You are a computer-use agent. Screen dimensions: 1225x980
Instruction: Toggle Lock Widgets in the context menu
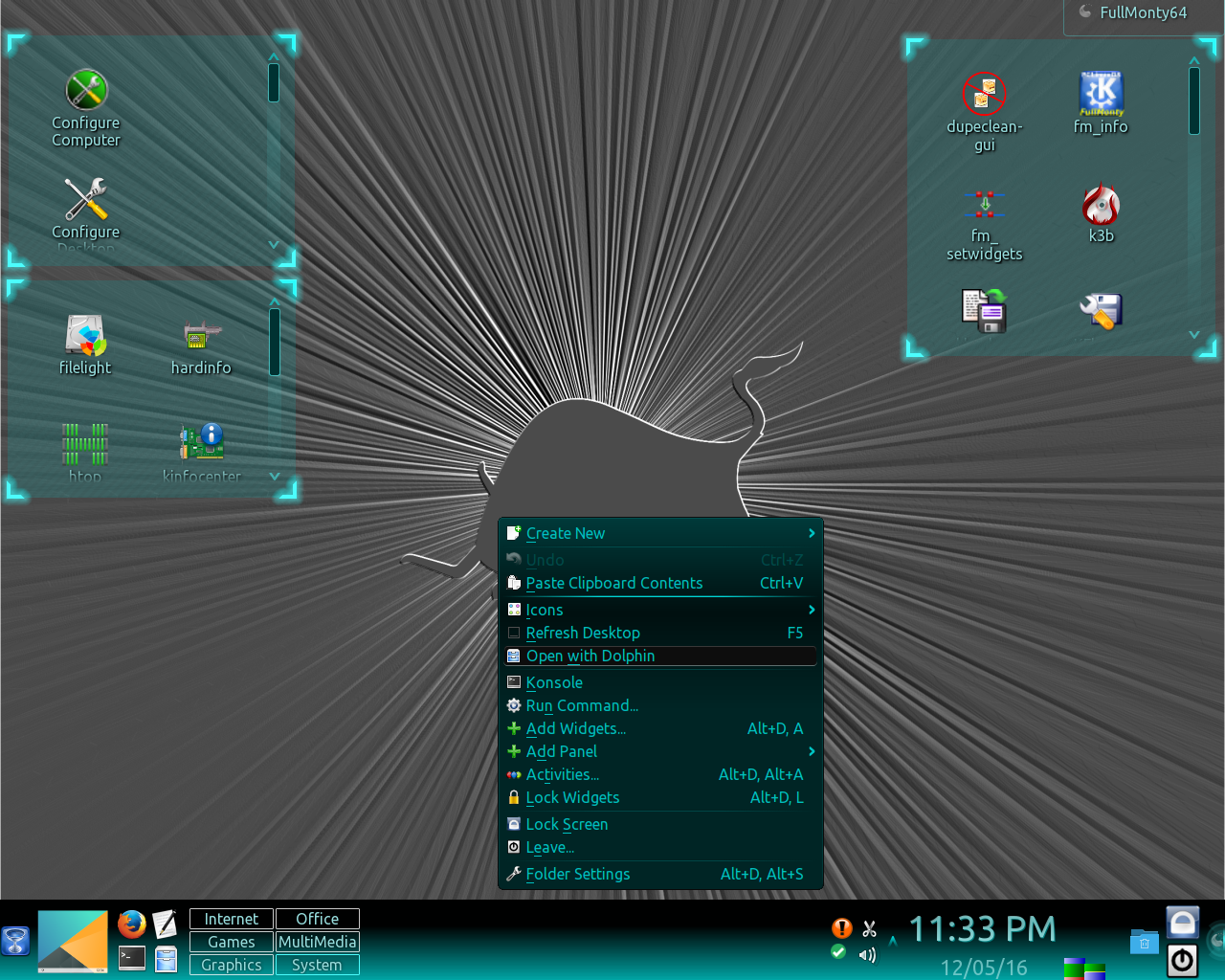point(660,797)
